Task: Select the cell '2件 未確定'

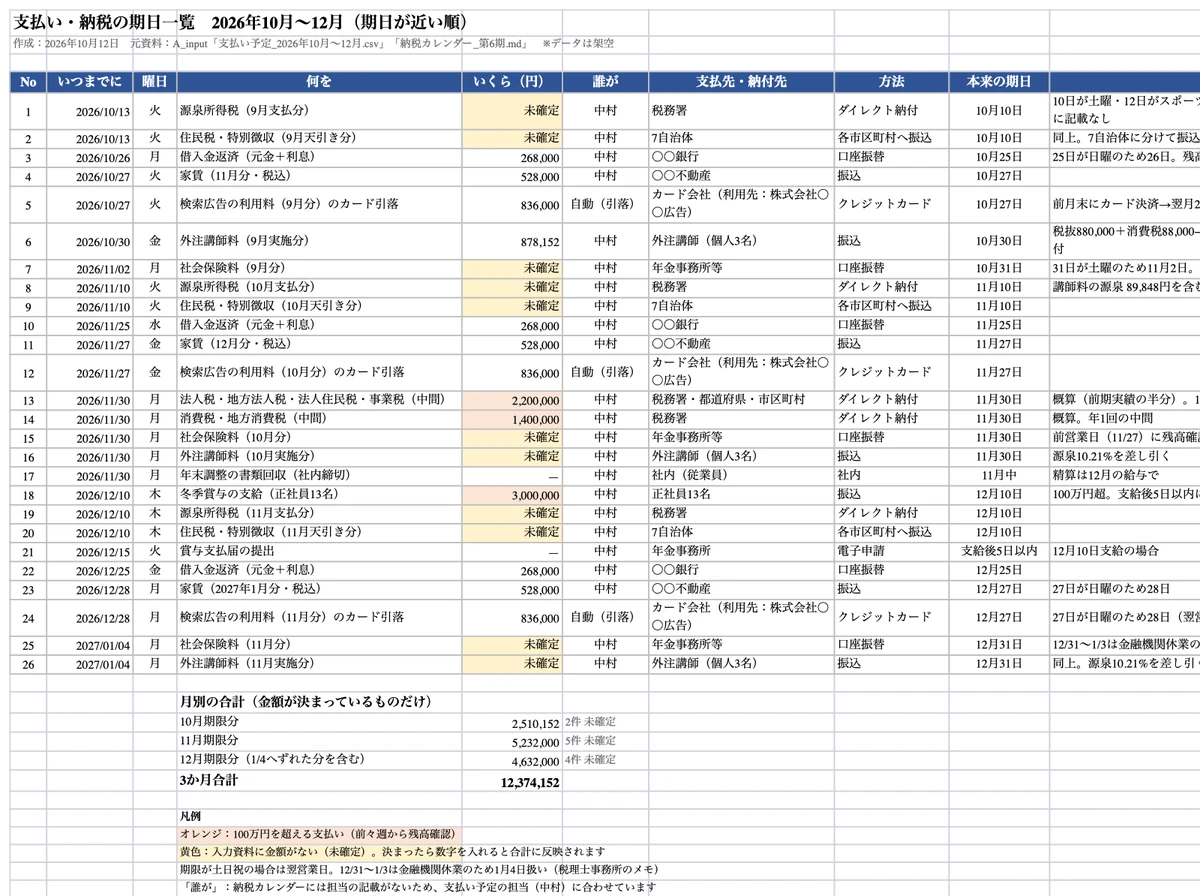Action: click(x=605, y=722)
